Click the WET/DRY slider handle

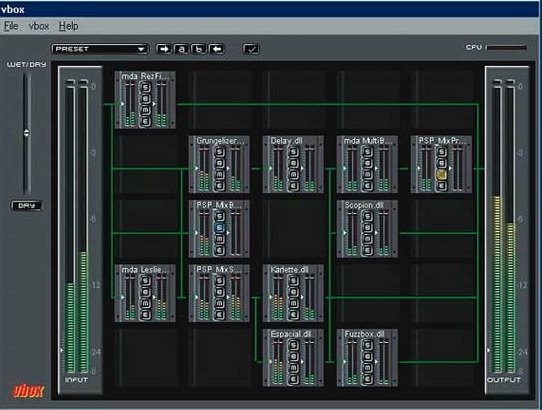(27, 133)
